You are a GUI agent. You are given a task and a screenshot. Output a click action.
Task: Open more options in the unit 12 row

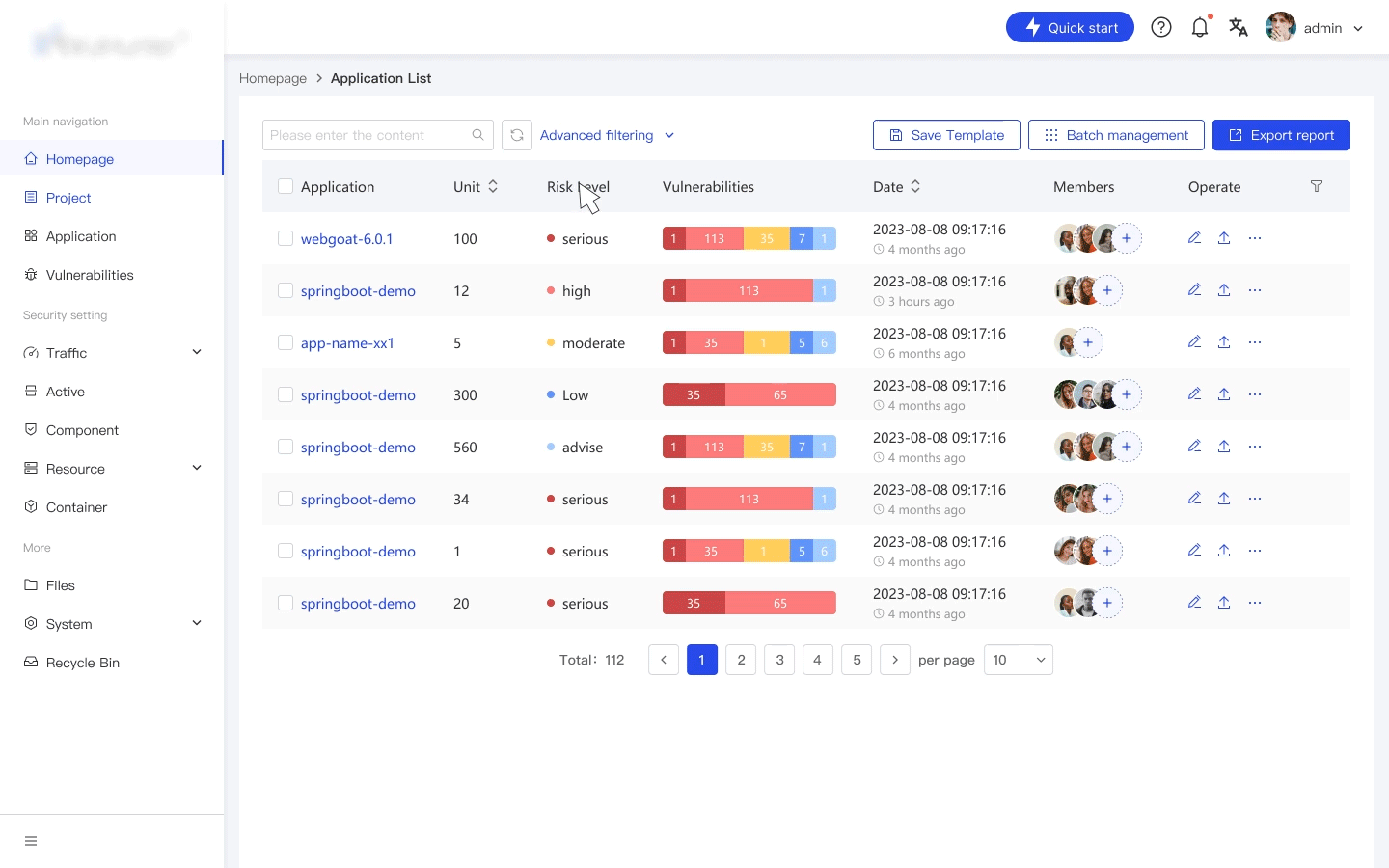coord(1255,289)
